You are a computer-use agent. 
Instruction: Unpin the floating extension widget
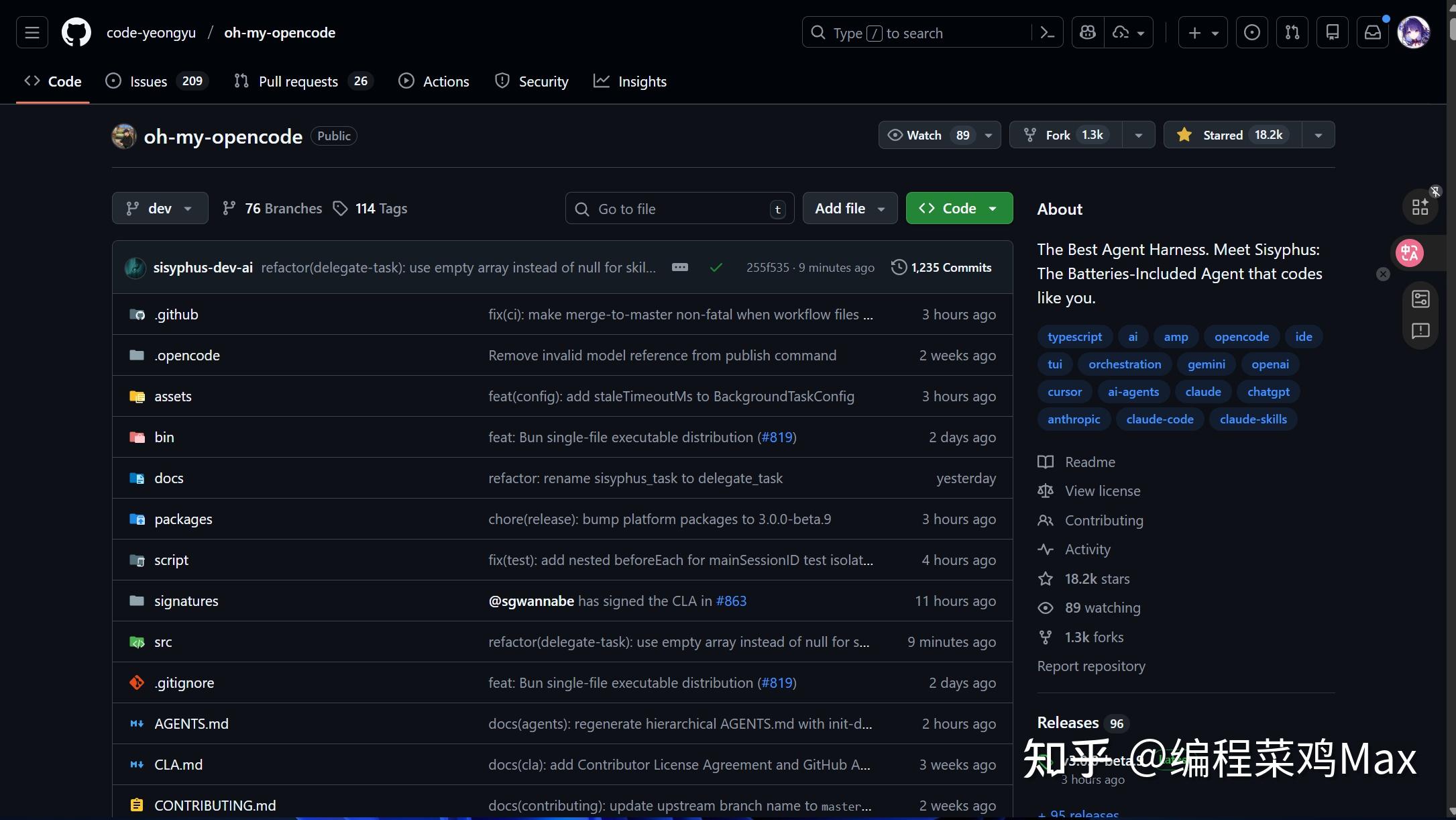coord(1435,191)
